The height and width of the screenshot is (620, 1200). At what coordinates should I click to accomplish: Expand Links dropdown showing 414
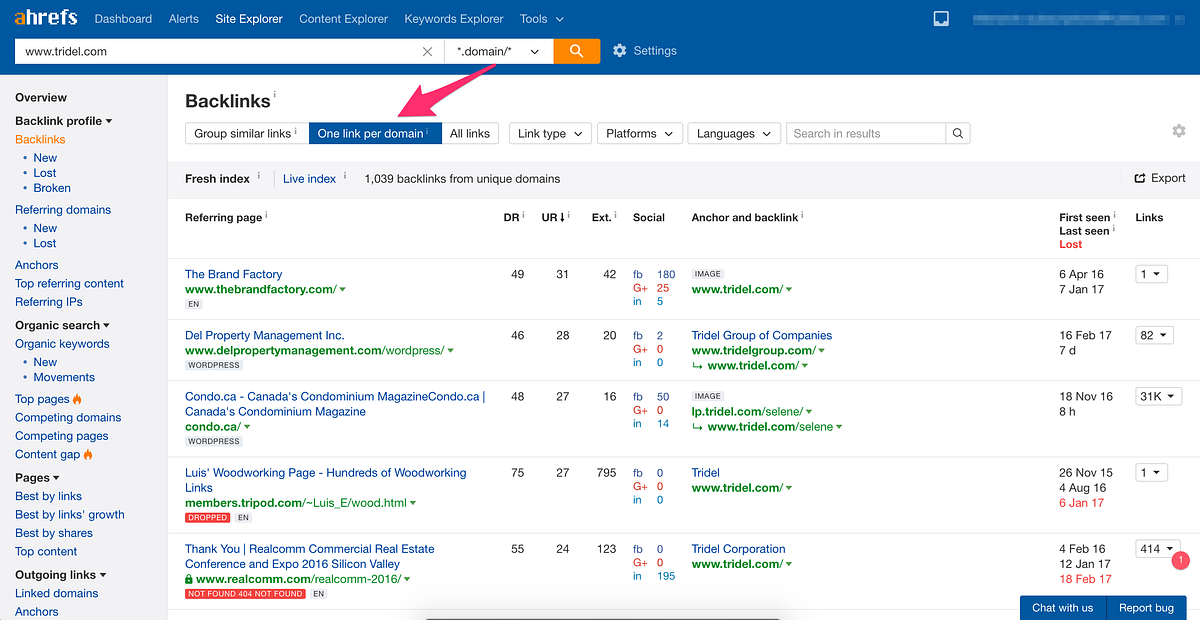[1157, 549]
